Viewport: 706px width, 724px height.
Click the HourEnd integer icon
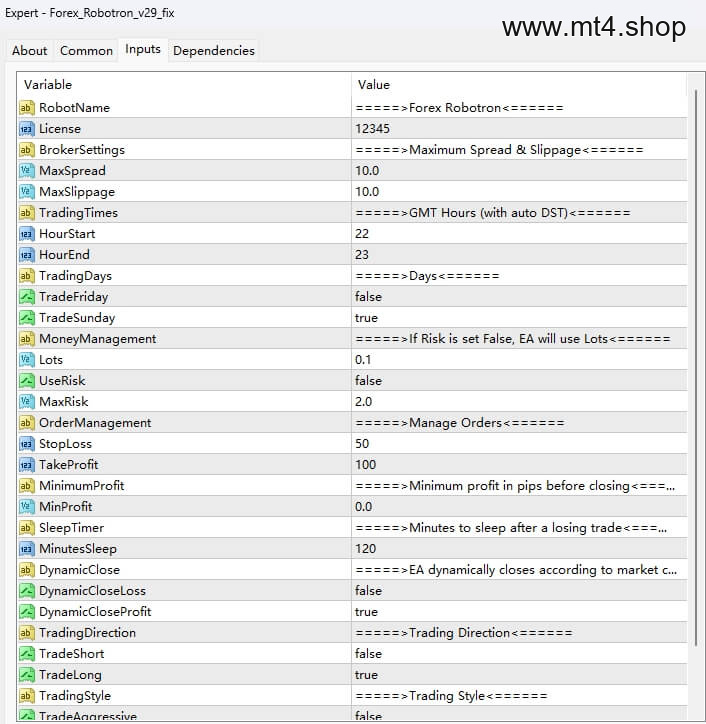[x=27, y=255]
